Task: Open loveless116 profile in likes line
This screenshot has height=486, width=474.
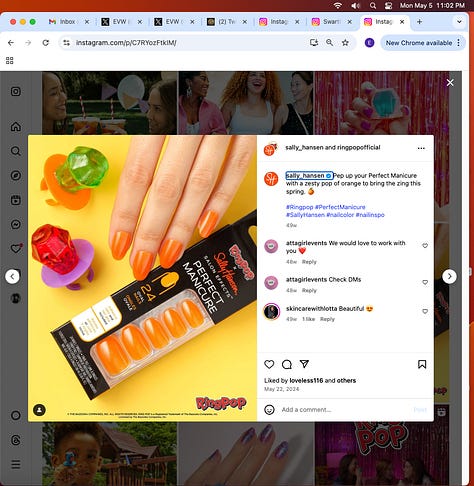Action: [x=306, y=380]
